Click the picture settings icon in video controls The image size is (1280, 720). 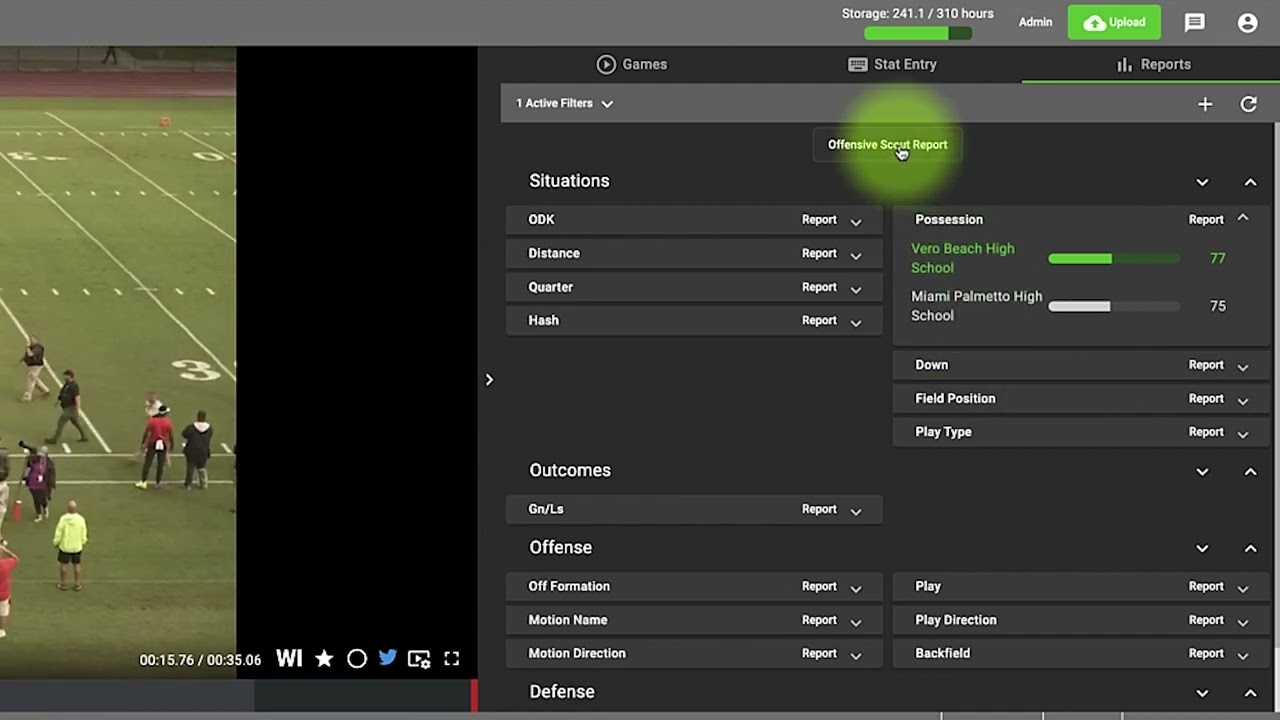pos(419,659)
